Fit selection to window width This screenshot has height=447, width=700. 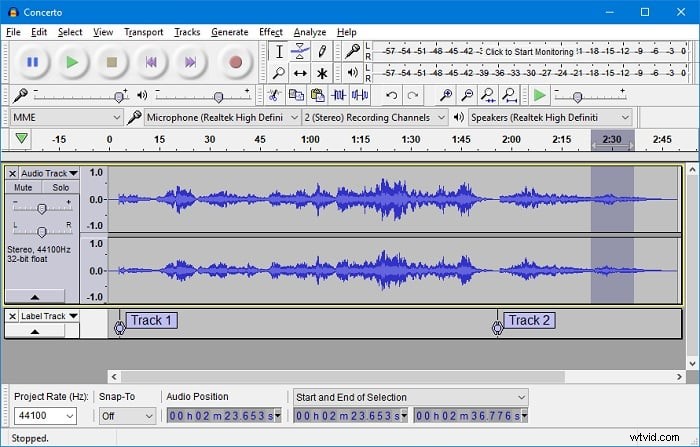[x=488, y=95]
